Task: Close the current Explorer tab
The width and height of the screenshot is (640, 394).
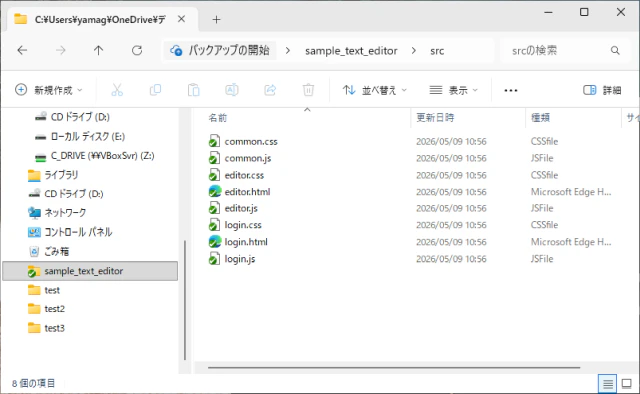Action: (182, 19)
